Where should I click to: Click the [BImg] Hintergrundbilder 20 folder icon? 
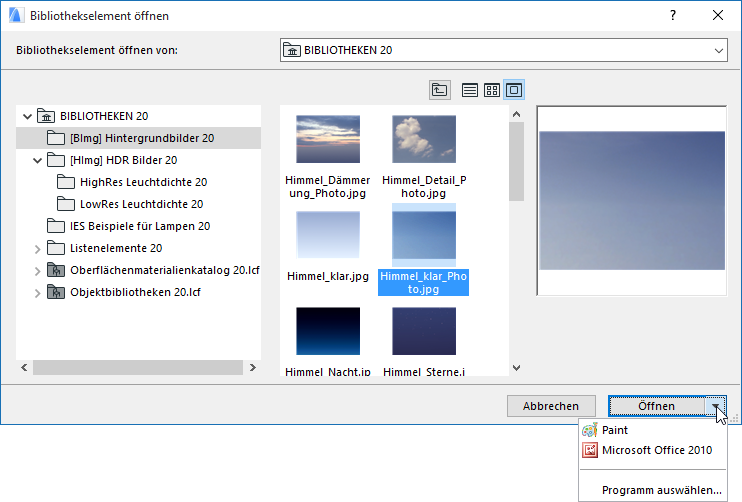[56, 138]
